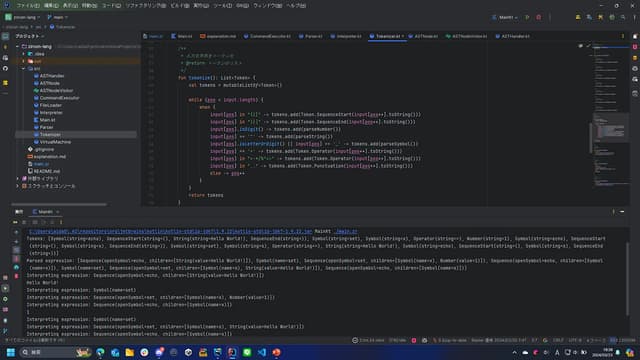
Task: Open the GitHub tool icon in the left sidebar
Action: point(5,69)
